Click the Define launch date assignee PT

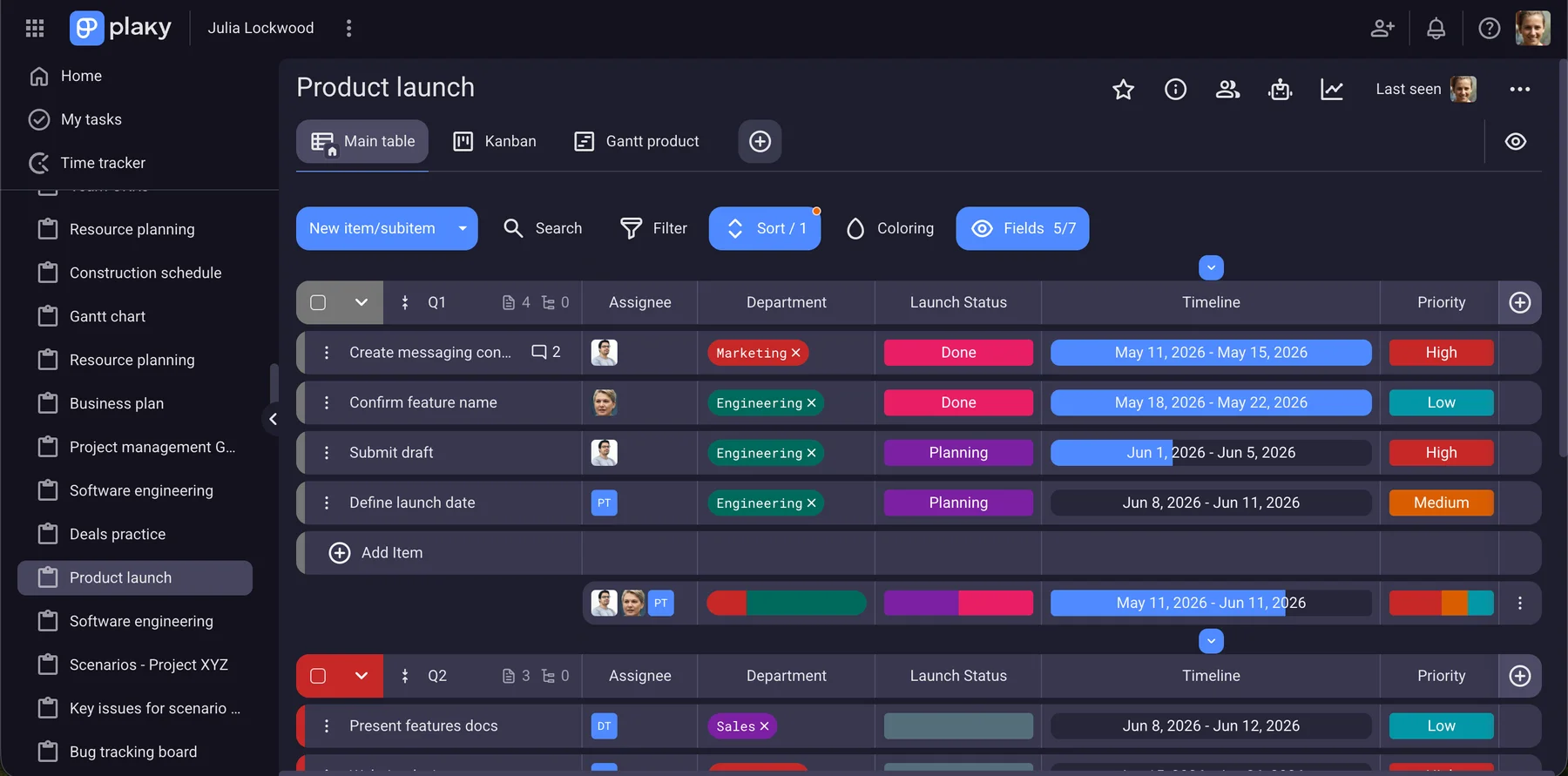(604, 503)
